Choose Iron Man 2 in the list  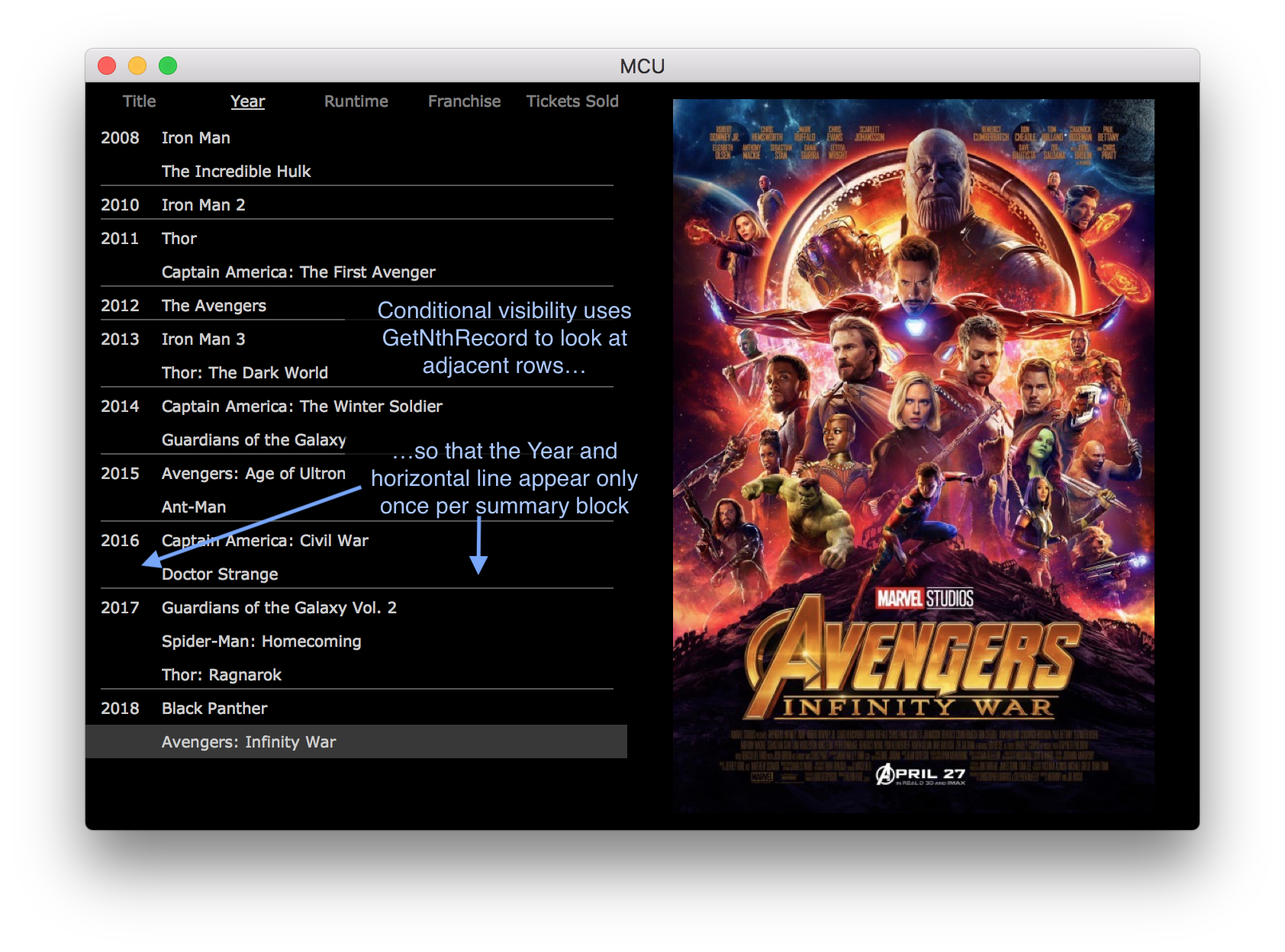[203, 205]
